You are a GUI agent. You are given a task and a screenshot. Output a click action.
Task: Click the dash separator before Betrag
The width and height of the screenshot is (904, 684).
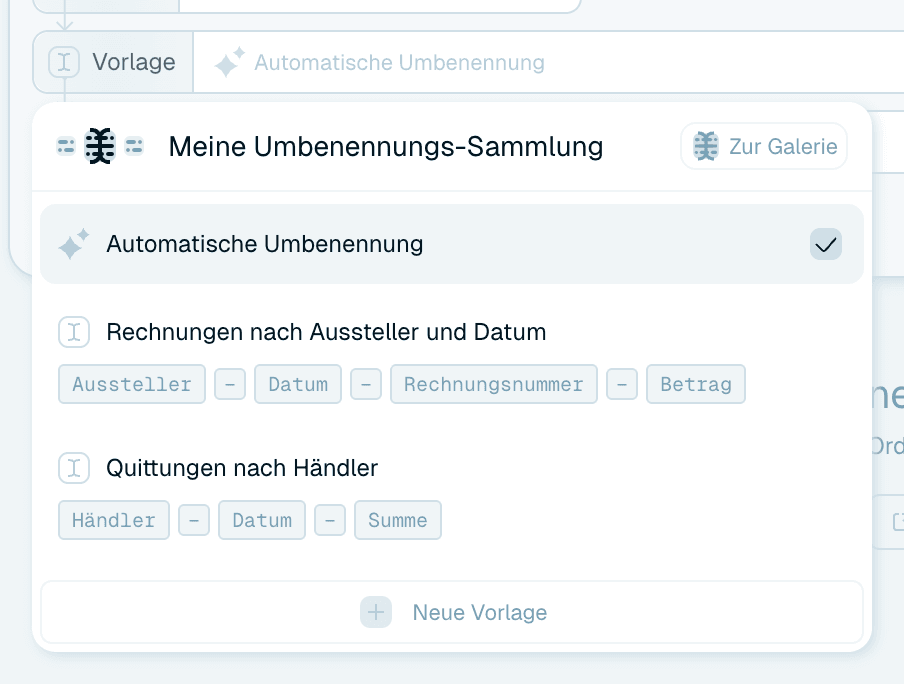click(x=622, y=384)
